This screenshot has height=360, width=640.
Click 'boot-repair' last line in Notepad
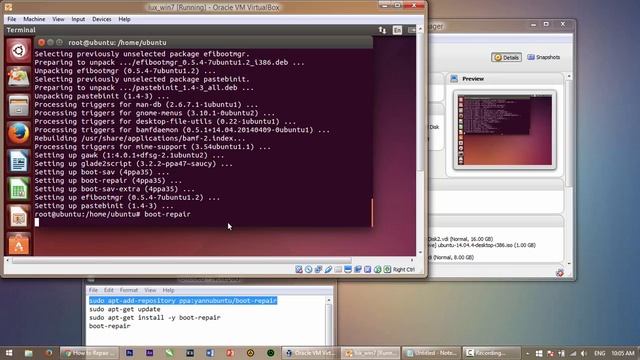coord(110,326)
